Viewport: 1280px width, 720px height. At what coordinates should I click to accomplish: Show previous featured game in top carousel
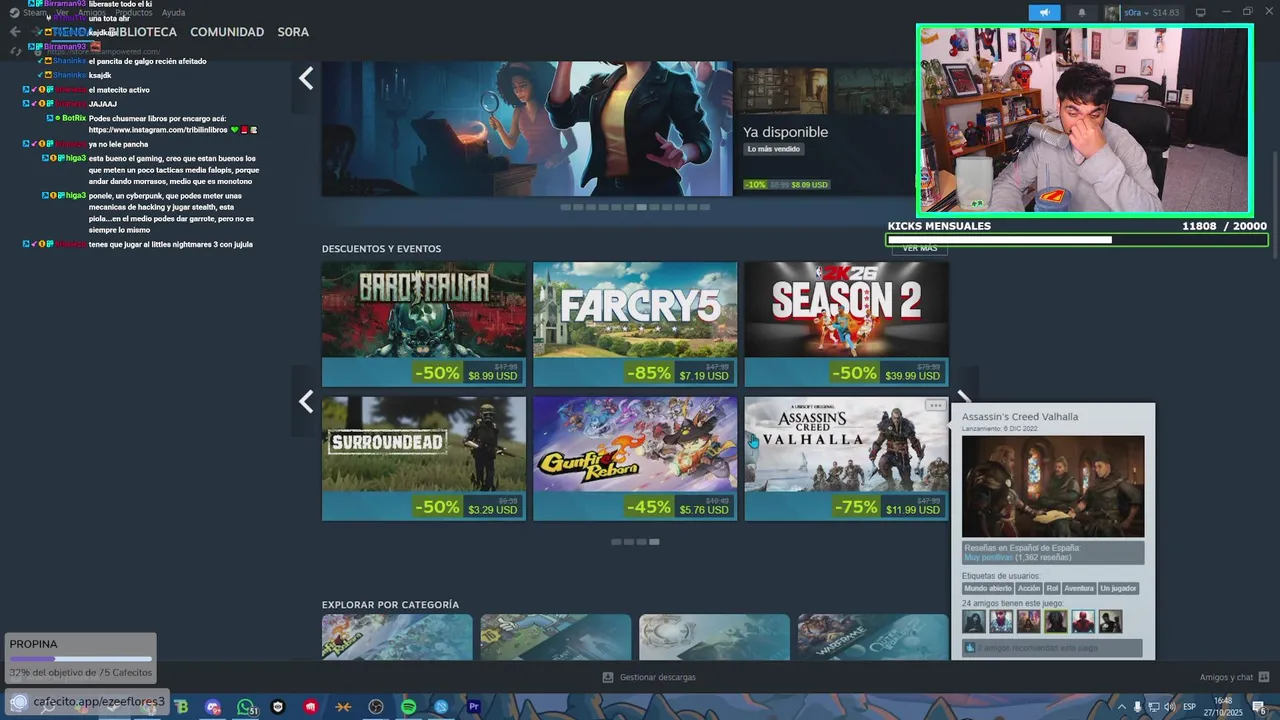click(x=306, y=78)
